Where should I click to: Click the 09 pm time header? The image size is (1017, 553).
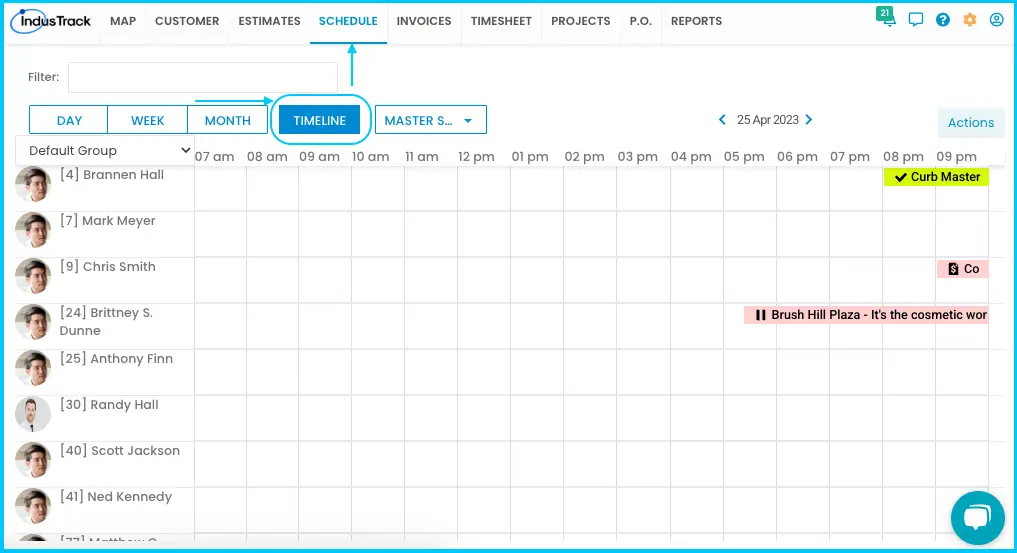[956, 157]
